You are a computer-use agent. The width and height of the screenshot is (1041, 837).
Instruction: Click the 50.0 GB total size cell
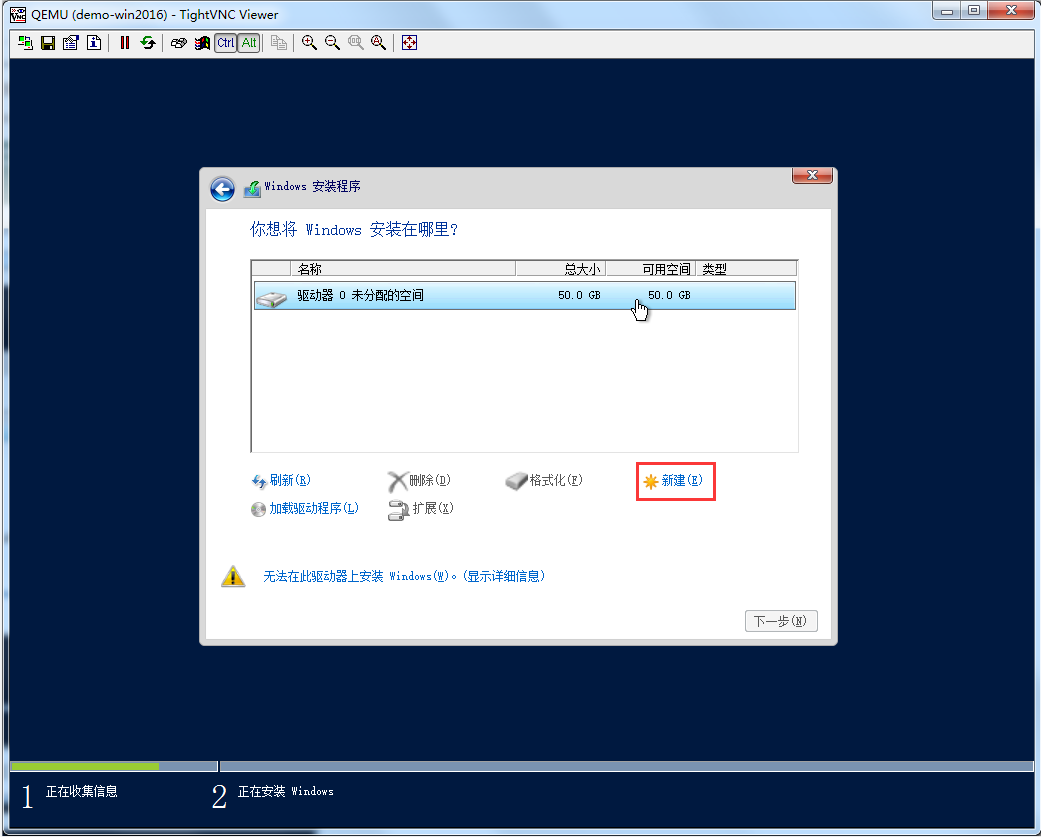click(x=579, y=295)
